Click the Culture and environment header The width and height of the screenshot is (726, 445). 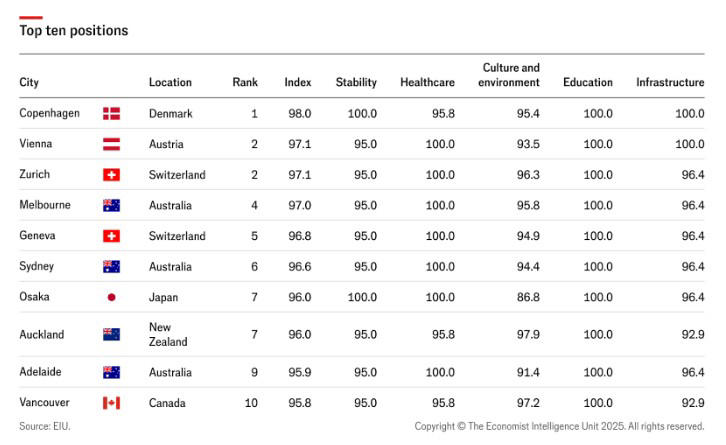coord(509,75)
